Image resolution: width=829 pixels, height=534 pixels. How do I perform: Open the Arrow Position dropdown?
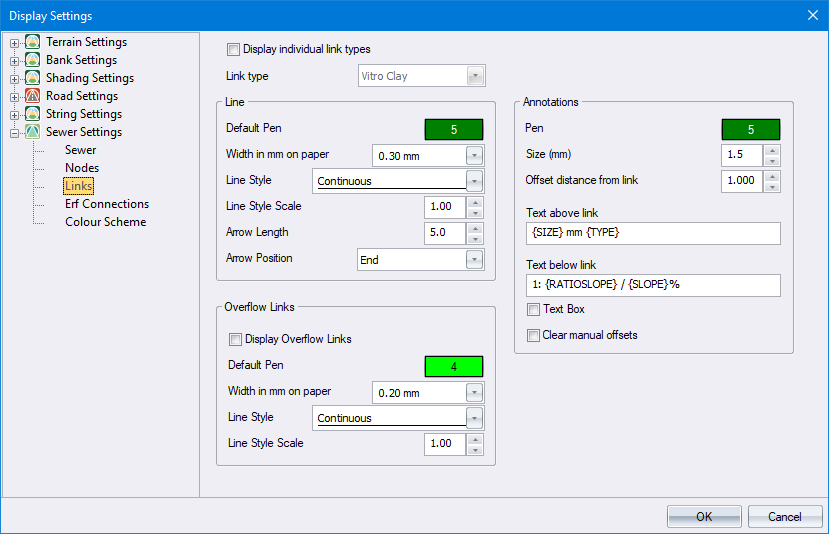[x=474, y=259]
